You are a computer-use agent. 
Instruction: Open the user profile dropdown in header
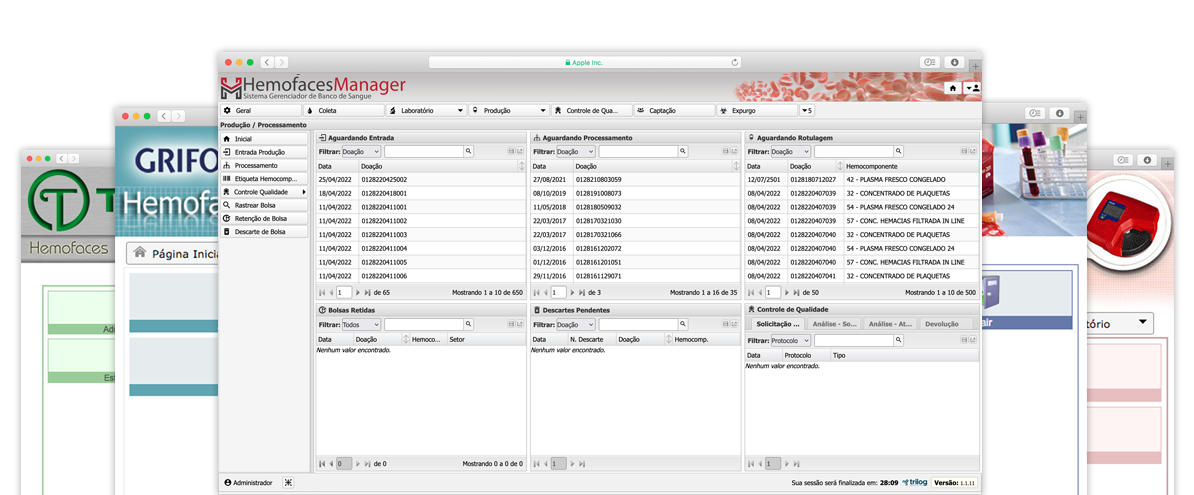click(x=972, y=88)
